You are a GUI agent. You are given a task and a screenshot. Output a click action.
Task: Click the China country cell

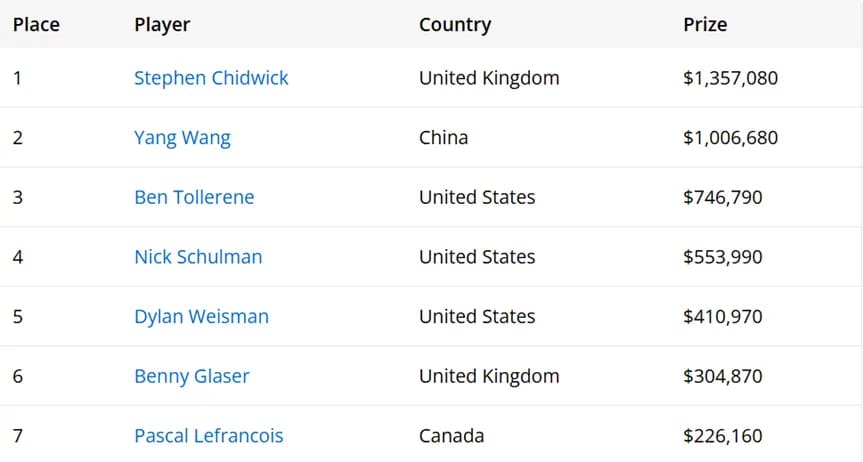[444, 138]
